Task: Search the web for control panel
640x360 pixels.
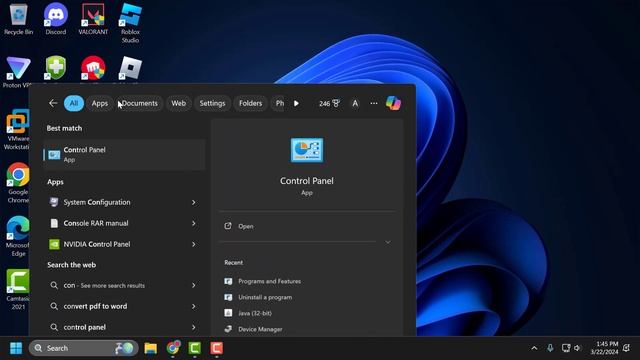Action: pos(116,327)
